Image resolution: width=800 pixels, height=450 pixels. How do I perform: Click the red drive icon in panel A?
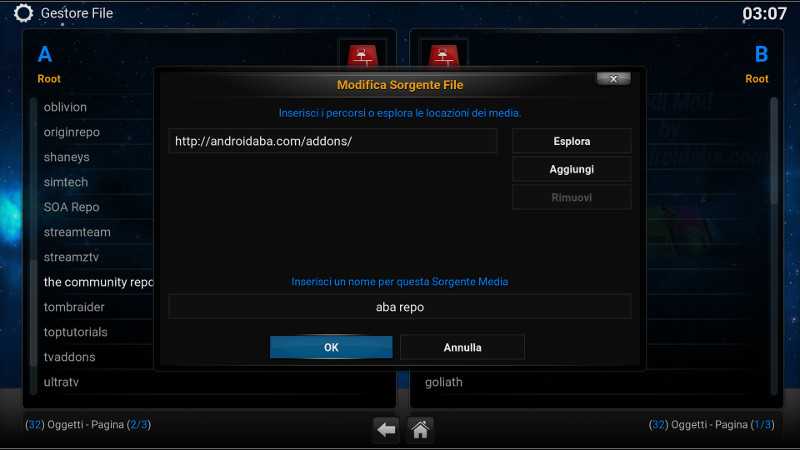[x=363, y=56]
